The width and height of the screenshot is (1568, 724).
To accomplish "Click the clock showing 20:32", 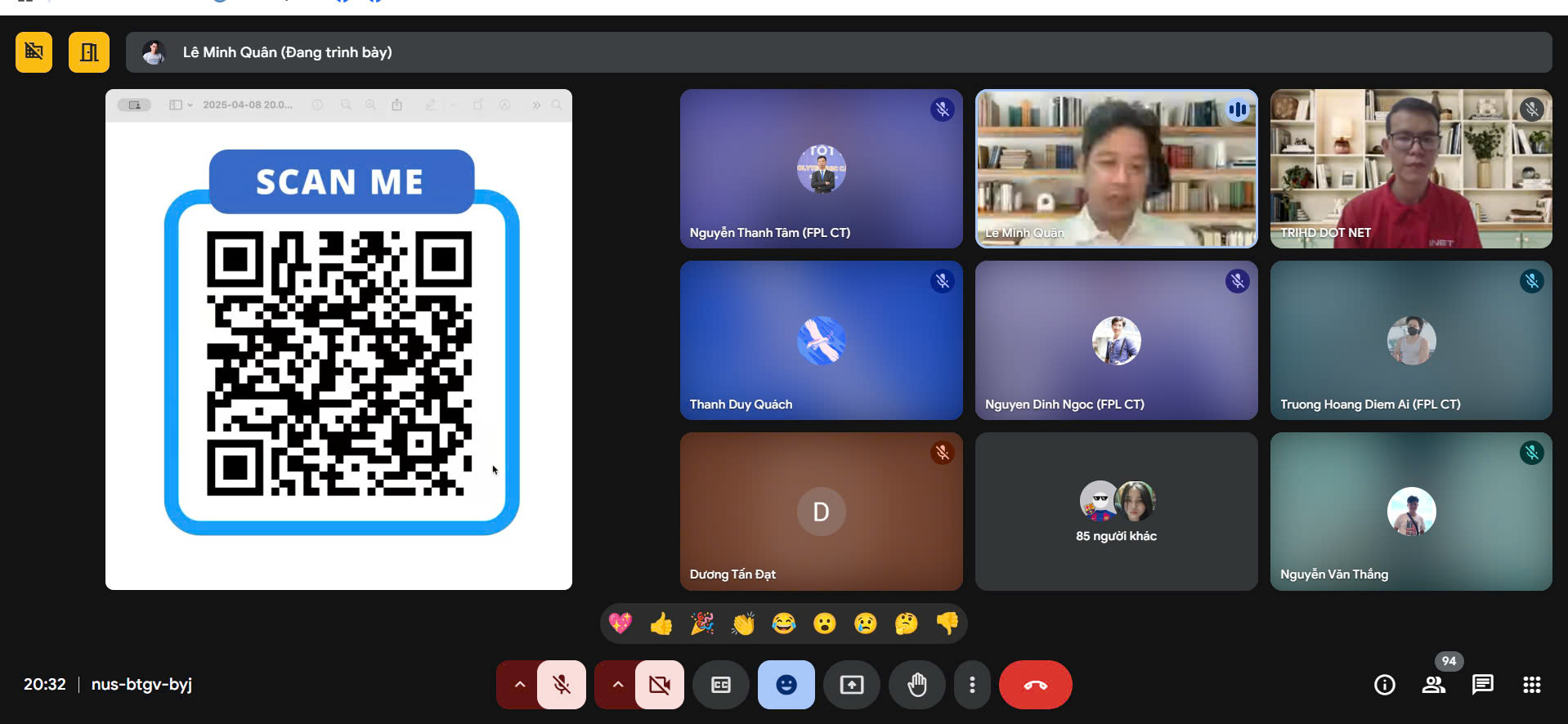I will [44, 685].
